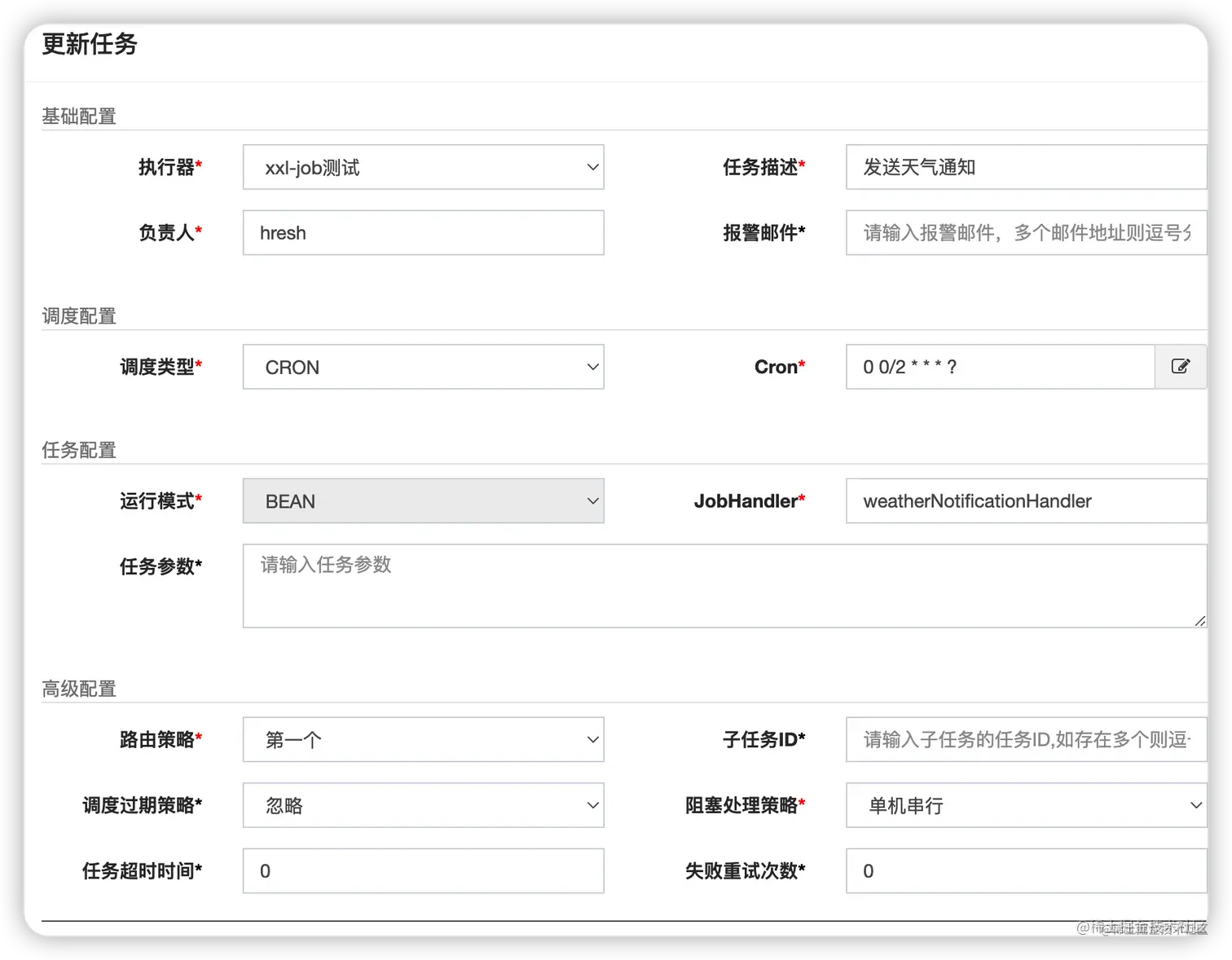1232x960 pixels.
Task: Expand the 调度过期策略 dropdown showing 忽略
Action: pos(423,805)
